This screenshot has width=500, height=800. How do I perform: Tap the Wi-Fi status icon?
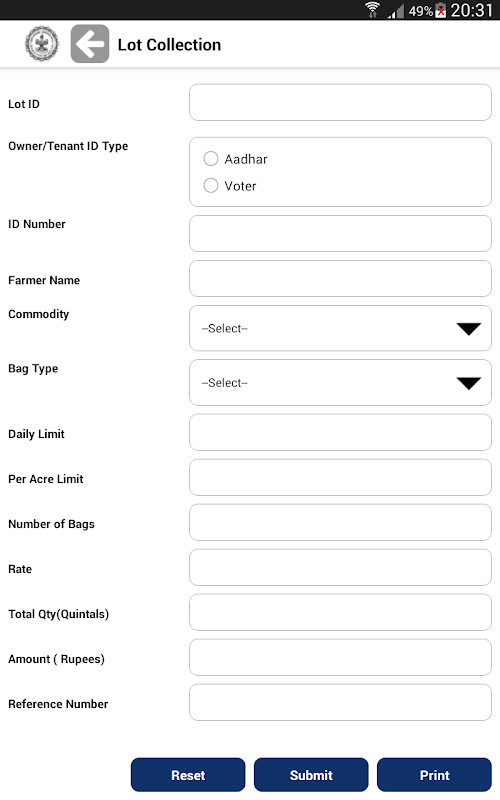pos(372,10)
